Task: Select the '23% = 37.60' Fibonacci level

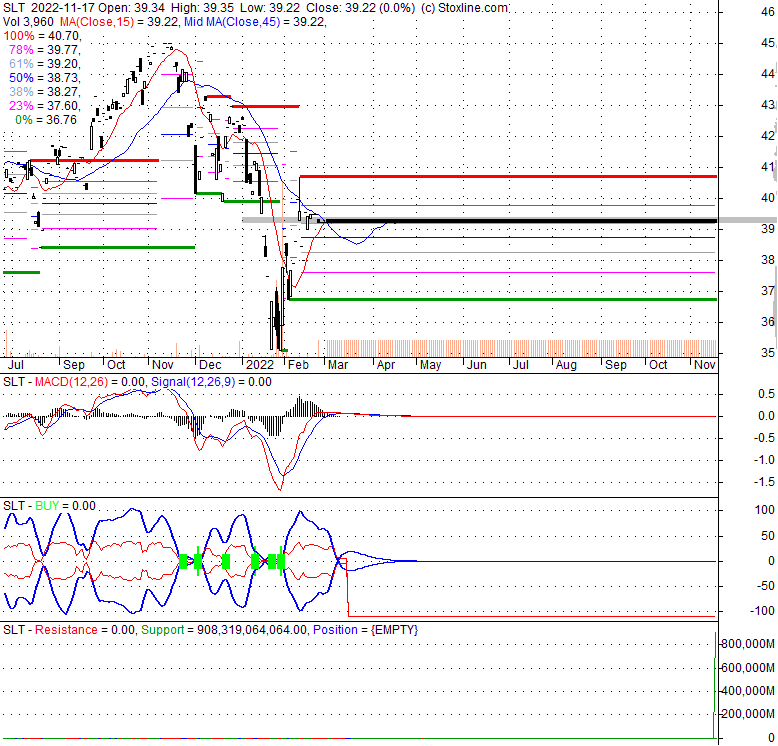Action: 44,106
